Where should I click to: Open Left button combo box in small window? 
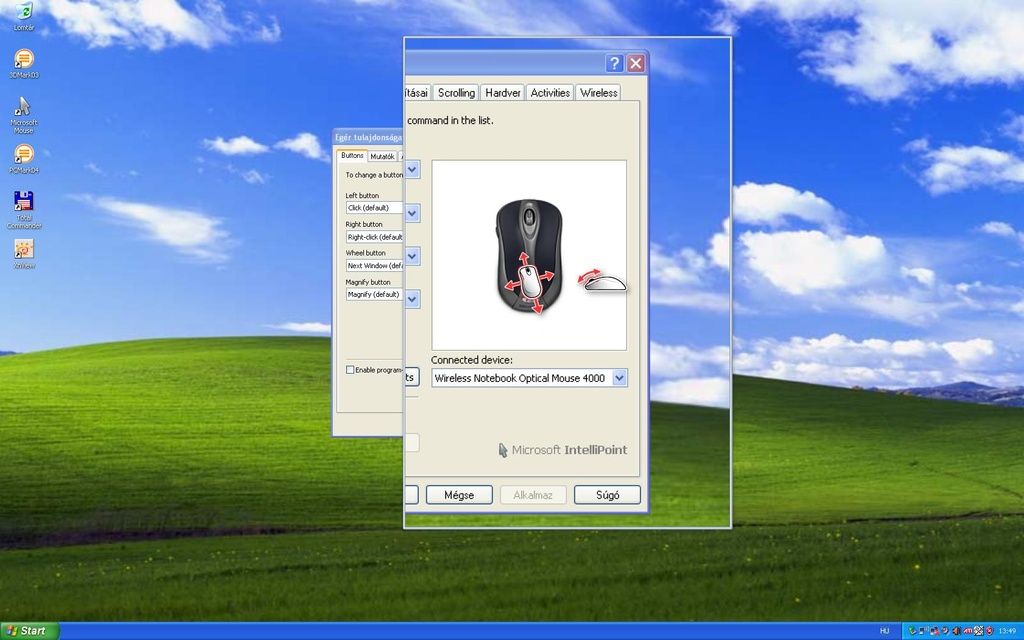pos(375,208)
